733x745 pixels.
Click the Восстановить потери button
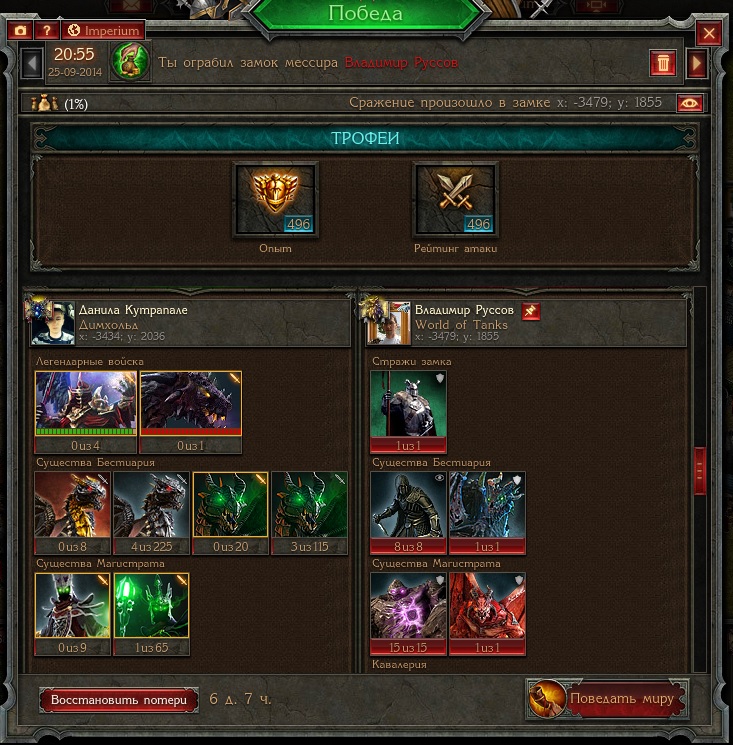tap(119, 700)
